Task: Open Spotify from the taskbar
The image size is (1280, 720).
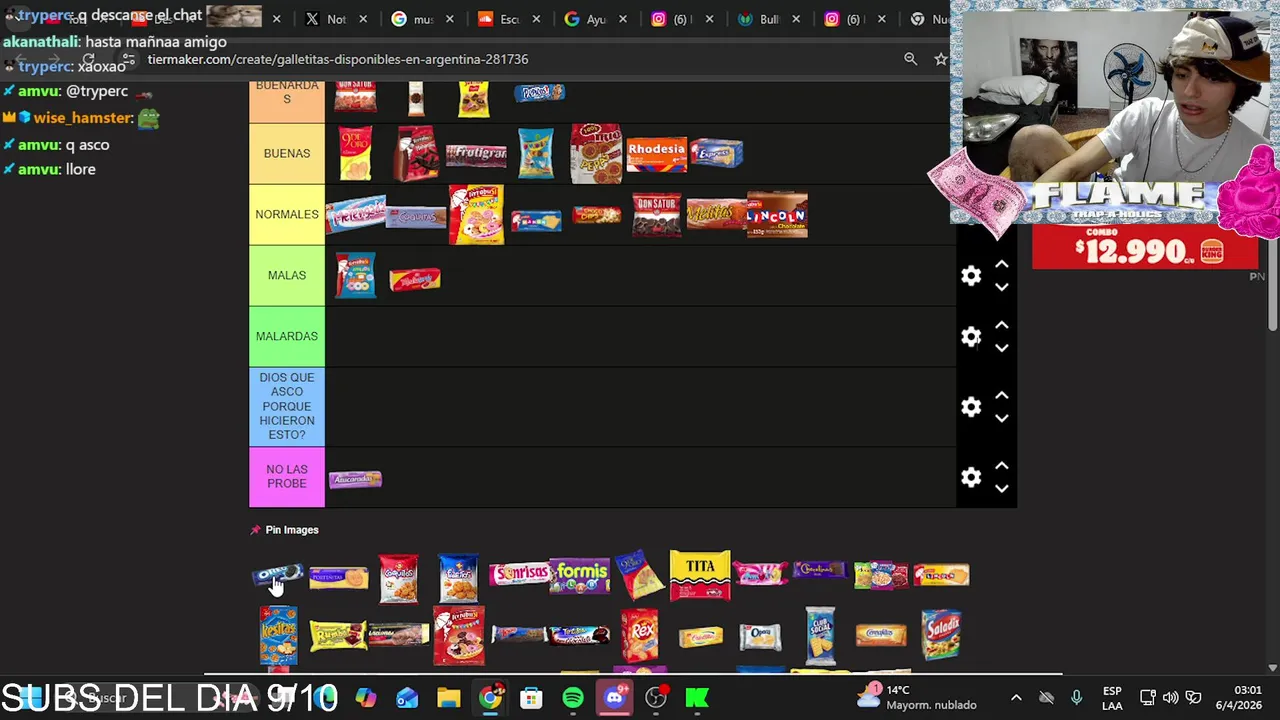Action: (573, 698)
